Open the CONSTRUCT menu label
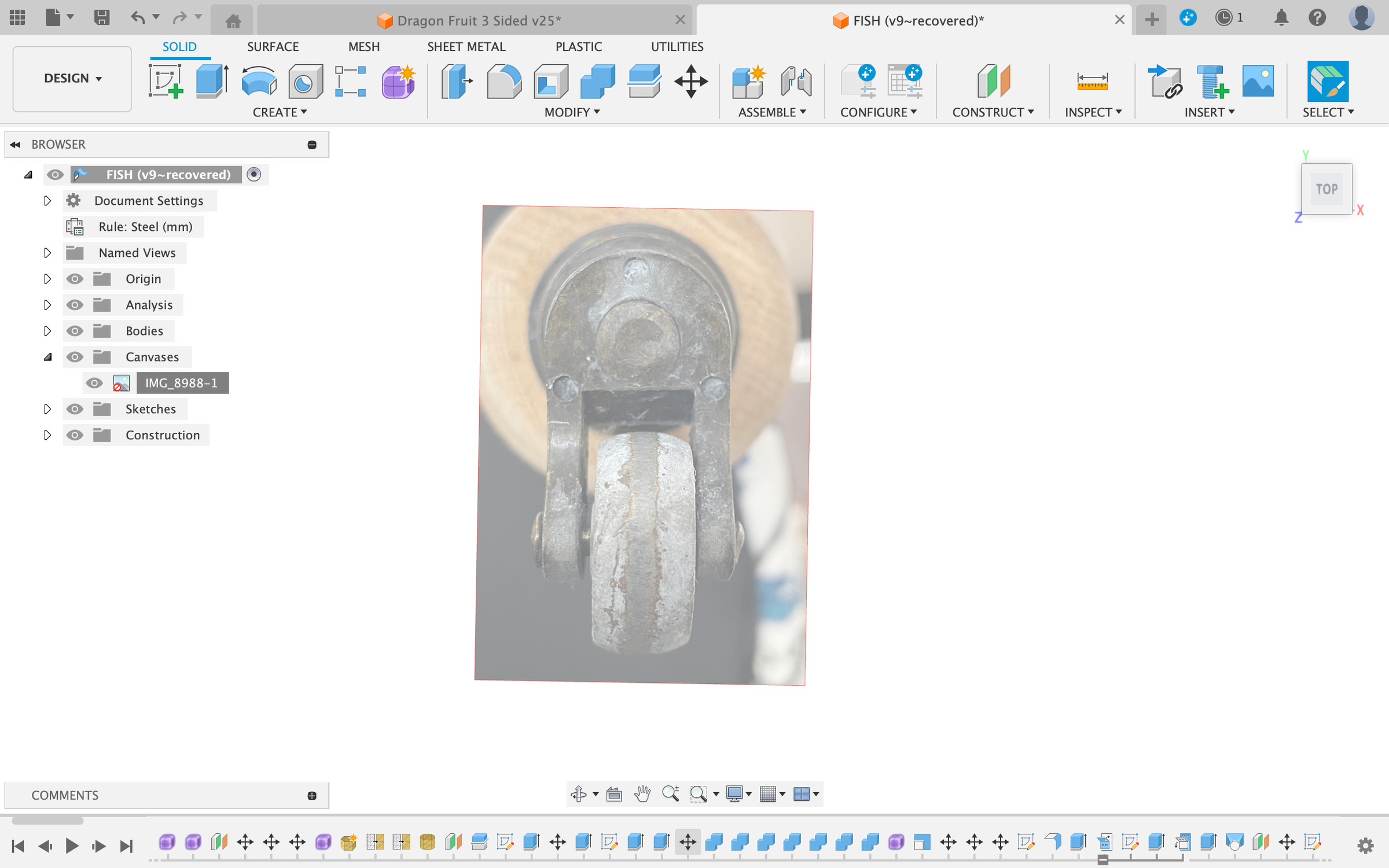1389x868 pixels. tap(992, 112)
